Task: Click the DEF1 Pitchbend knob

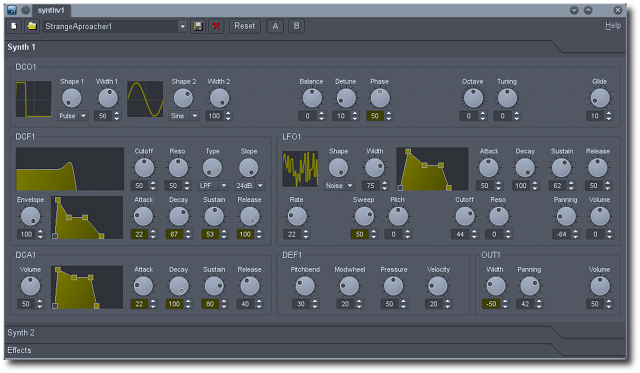Action: (x=305, y=286)
